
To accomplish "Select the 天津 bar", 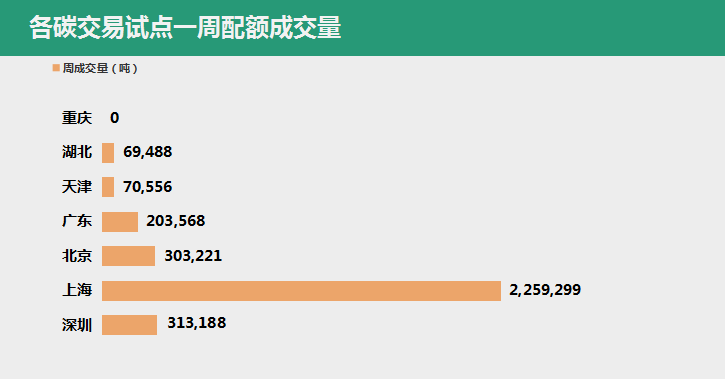I will (x=108, y=187).
